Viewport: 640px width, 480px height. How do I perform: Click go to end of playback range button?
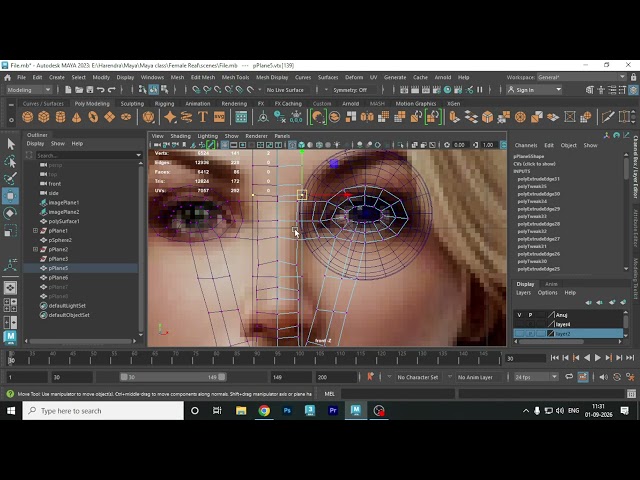tap(630, 358)
